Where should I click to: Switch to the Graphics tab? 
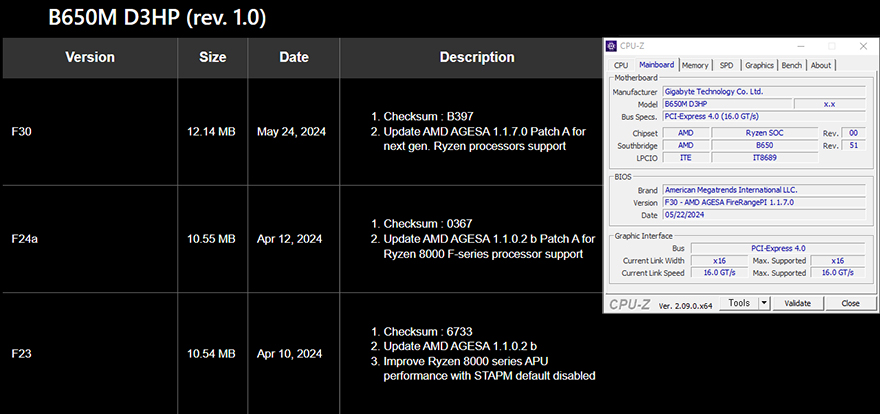click(x=759, y=65)
